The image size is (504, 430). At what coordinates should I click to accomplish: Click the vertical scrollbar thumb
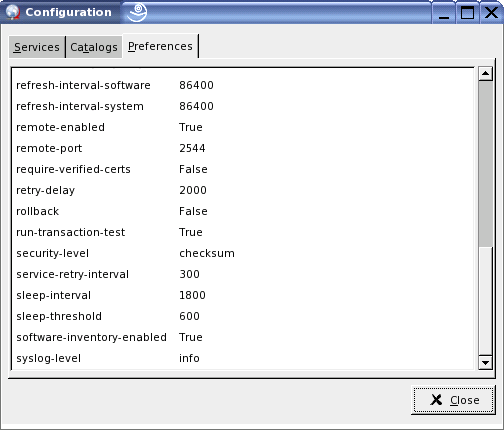(x=485, y=164)
